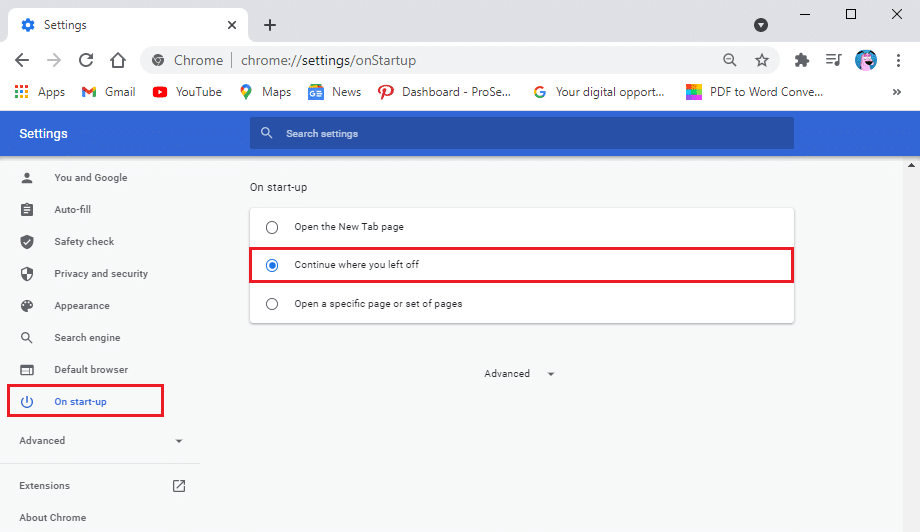Switch to Appearance settings section
Viewport: 920px width, 532px height.
click(x=82, y=306)
